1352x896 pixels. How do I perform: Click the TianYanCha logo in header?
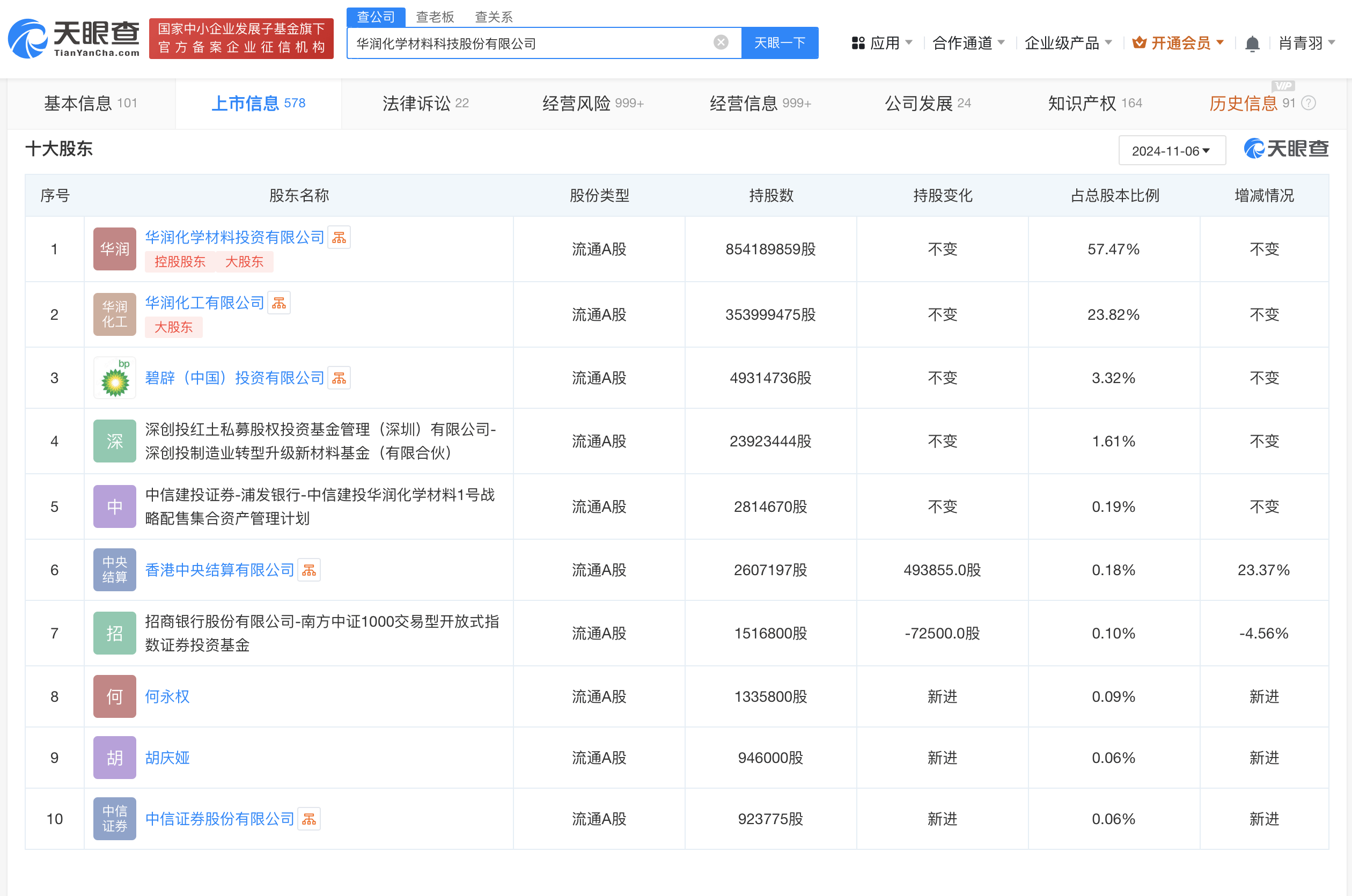73,38
